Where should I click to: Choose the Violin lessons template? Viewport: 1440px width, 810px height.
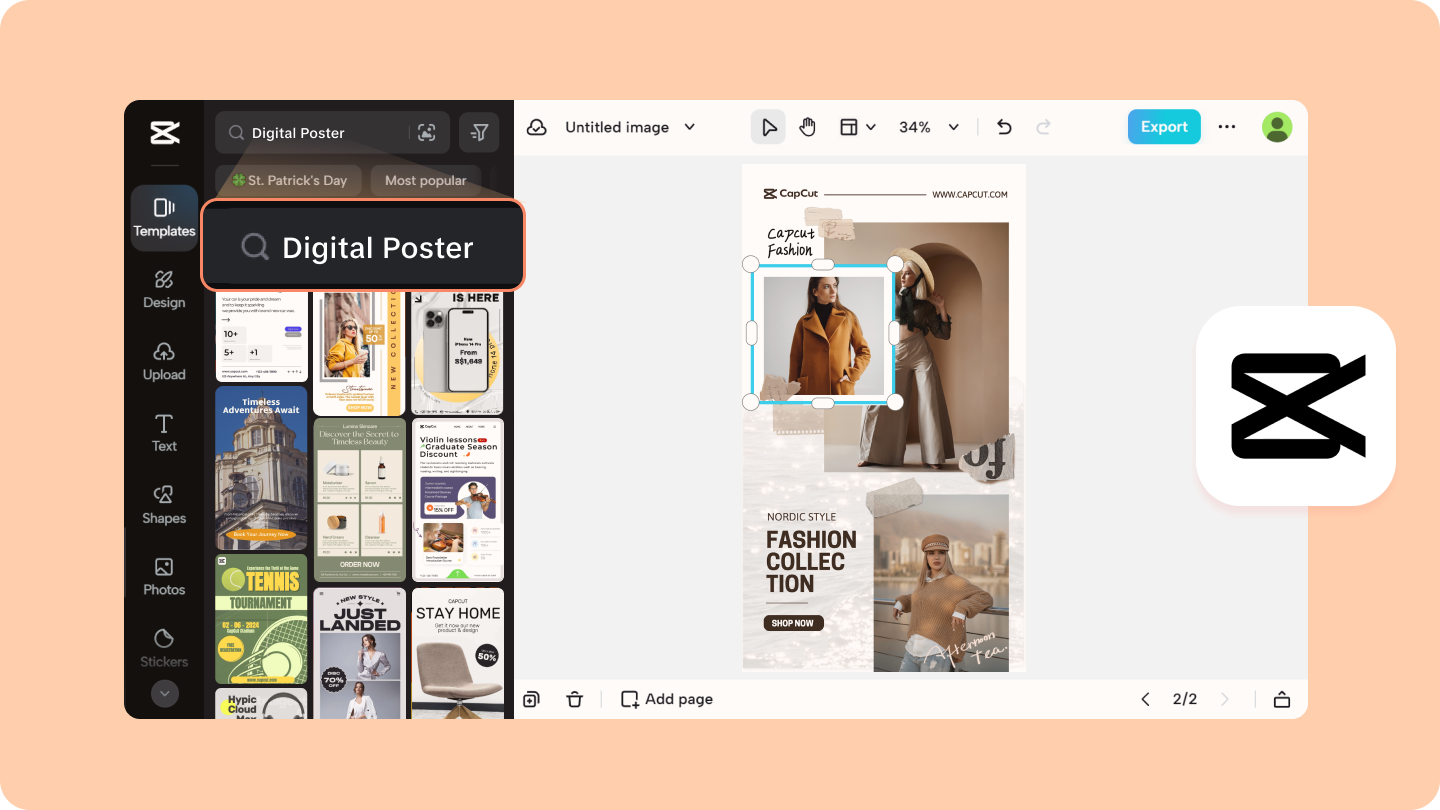[x=458, y=500]
